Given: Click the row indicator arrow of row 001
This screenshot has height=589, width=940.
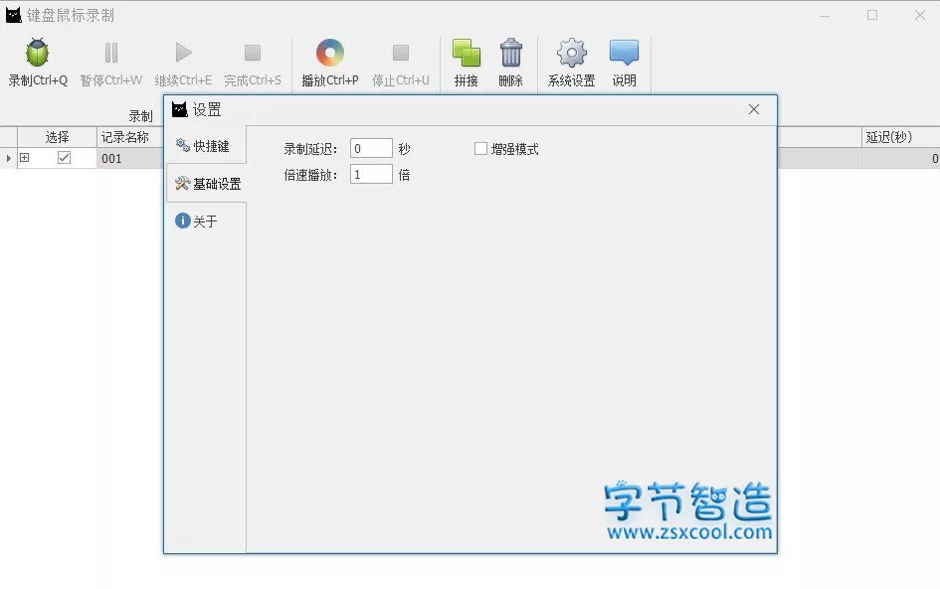Looking at the screenshot, I should (8, 158).
